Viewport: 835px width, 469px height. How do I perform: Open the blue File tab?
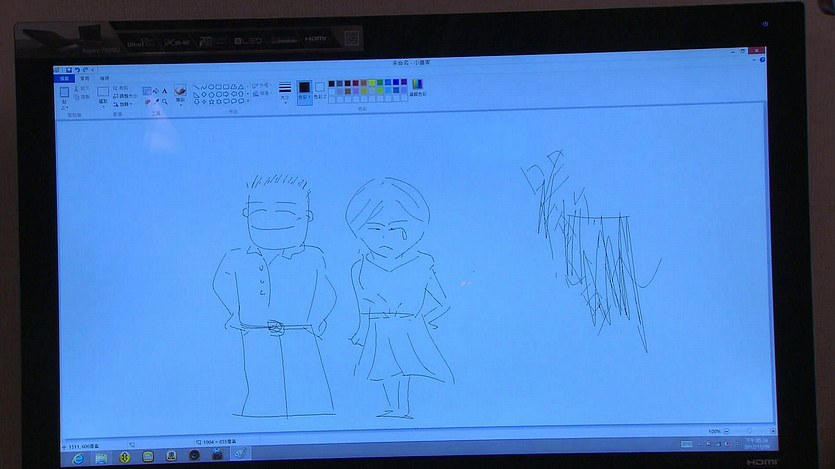click(65, 77)
